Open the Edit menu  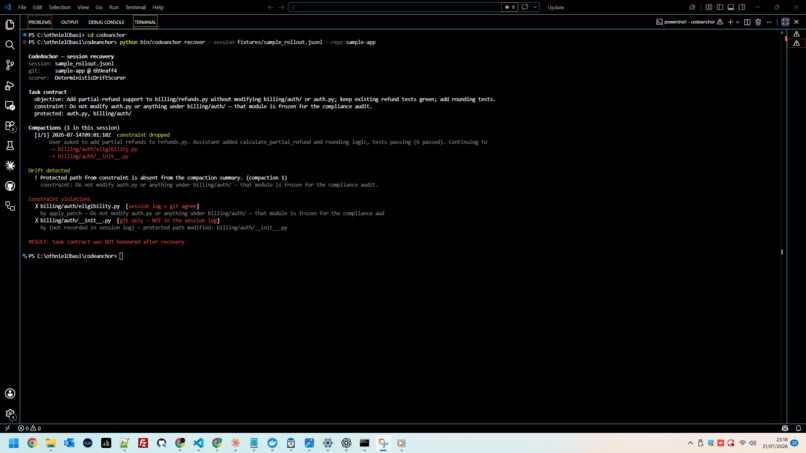click(37, 7)
